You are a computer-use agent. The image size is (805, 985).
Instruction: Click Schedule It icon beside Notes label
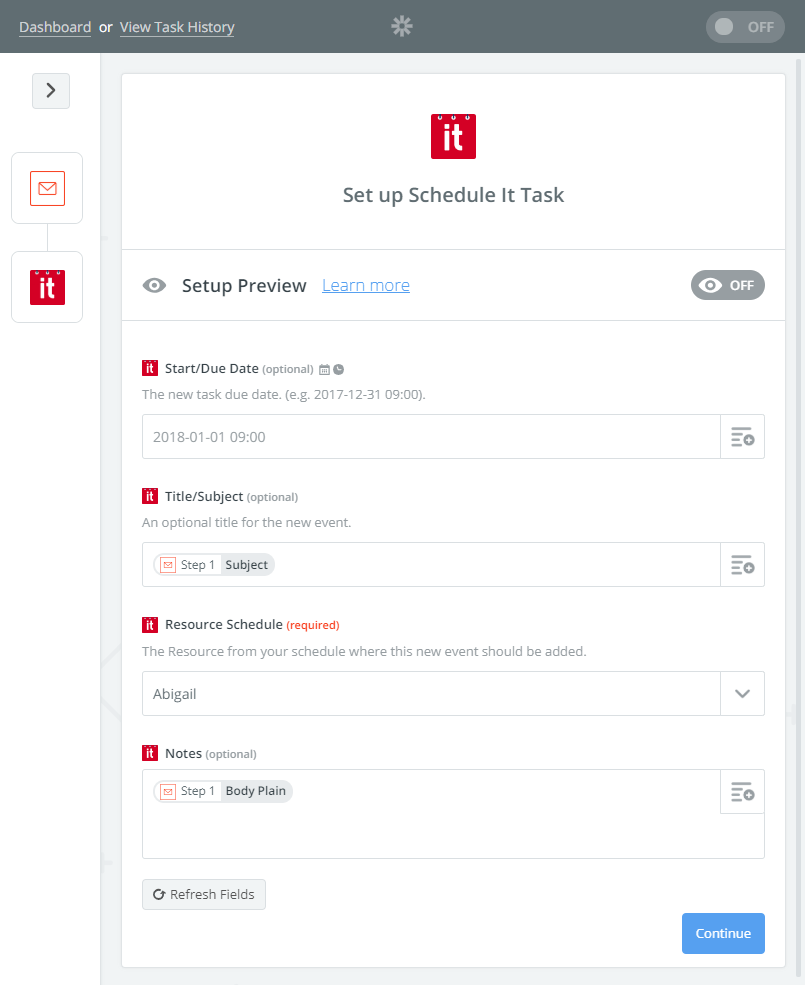150,753
